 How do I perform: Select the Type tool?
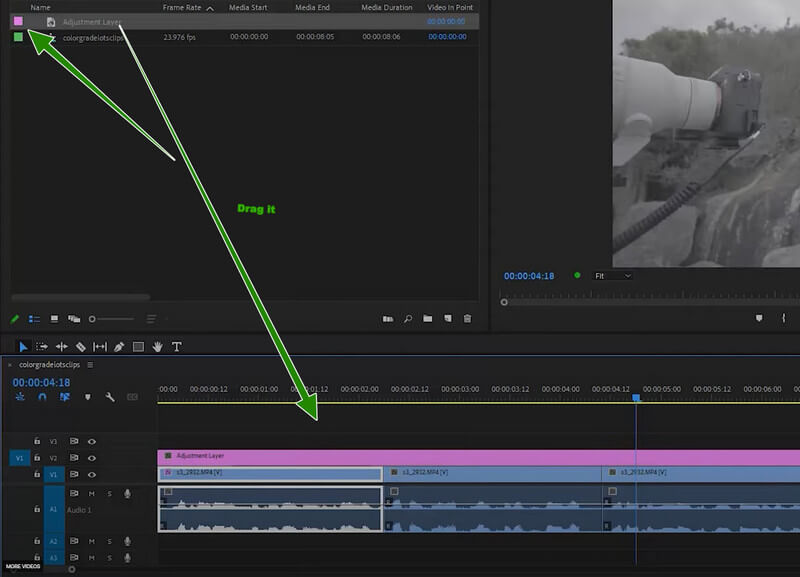point(177,347)
